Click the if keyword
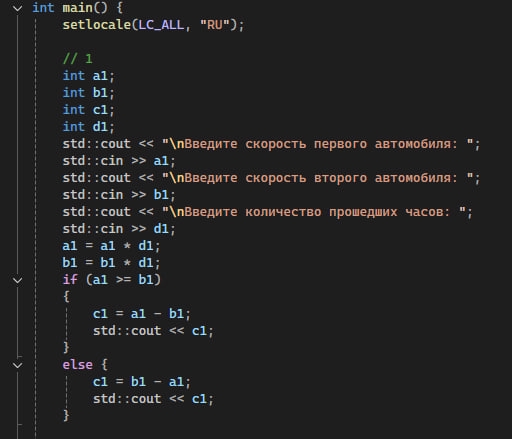The width and height of the screenshot is (512, 439). [70, 280]
